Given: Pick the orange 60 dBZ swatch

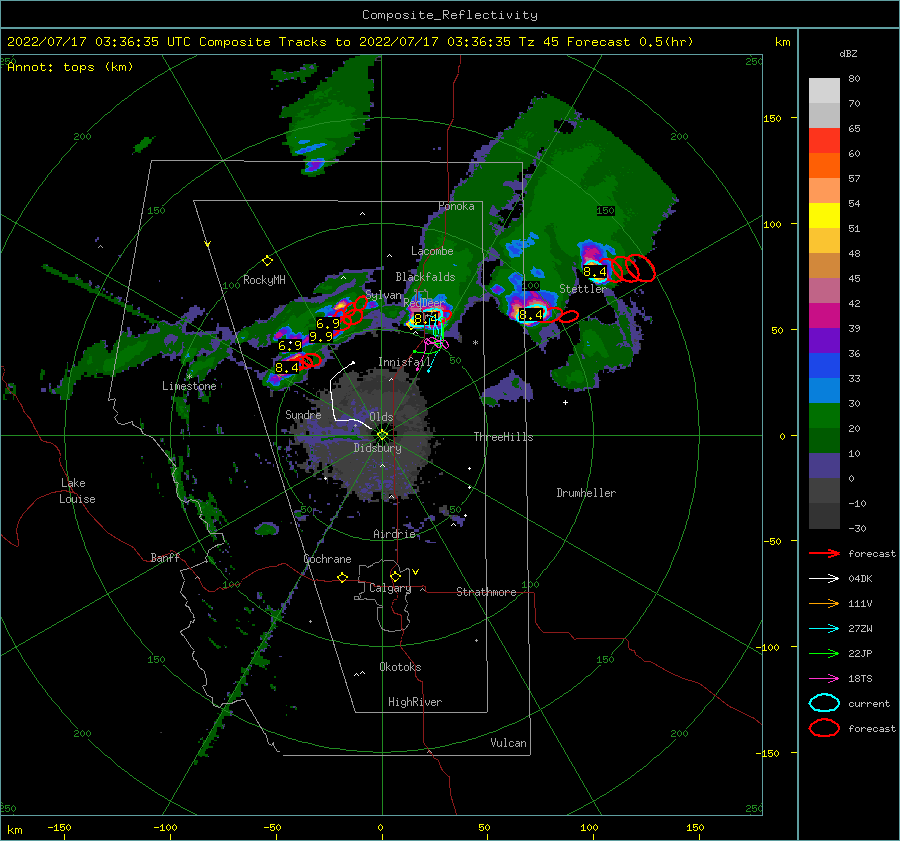Looking at the screenshot, I should point(824,165).
